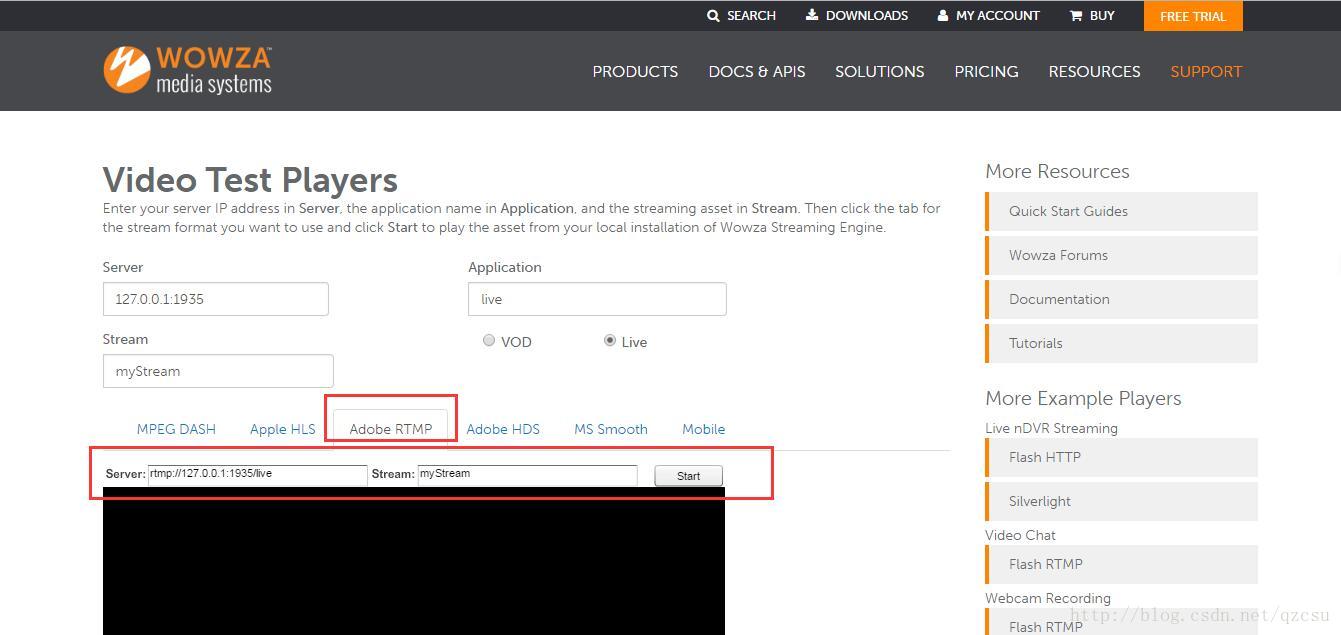Open the RESOURCES menu
This screenshot has width=1341, height=635.
point(1094,72)
